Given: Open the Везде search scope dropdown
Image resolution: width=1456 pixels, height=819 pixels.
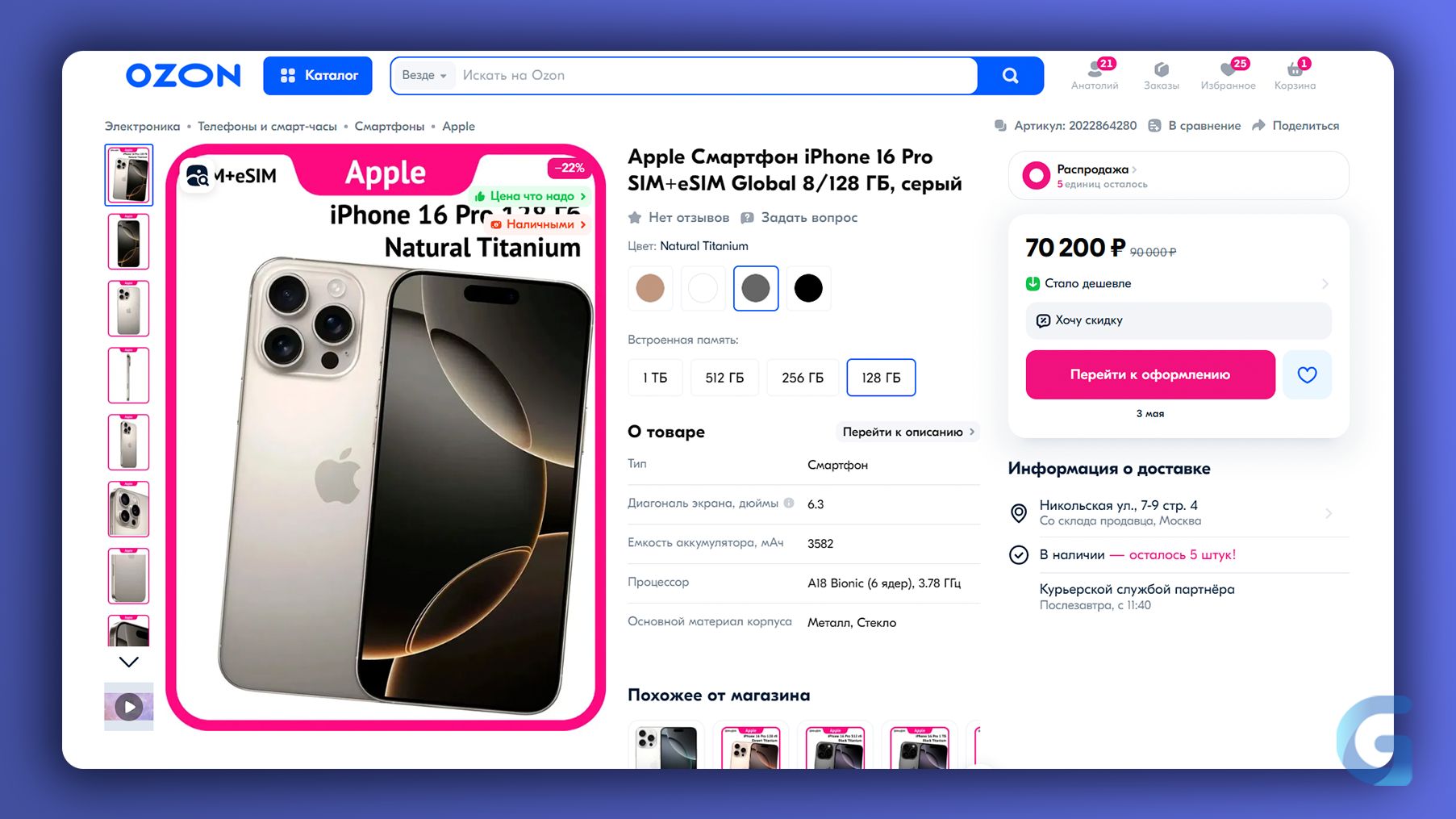Looking at the screenshot, I should pyautogui.click(x=424, y=76).
